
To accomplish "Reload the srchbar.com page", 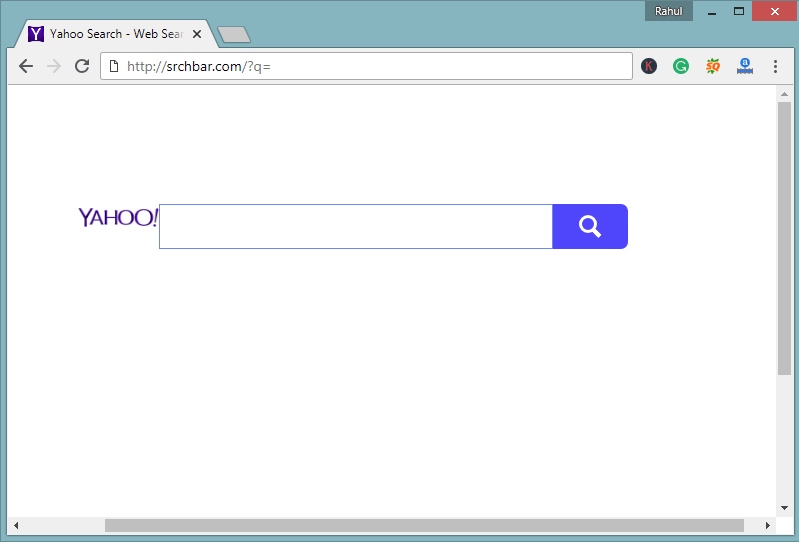I will 82,66.
